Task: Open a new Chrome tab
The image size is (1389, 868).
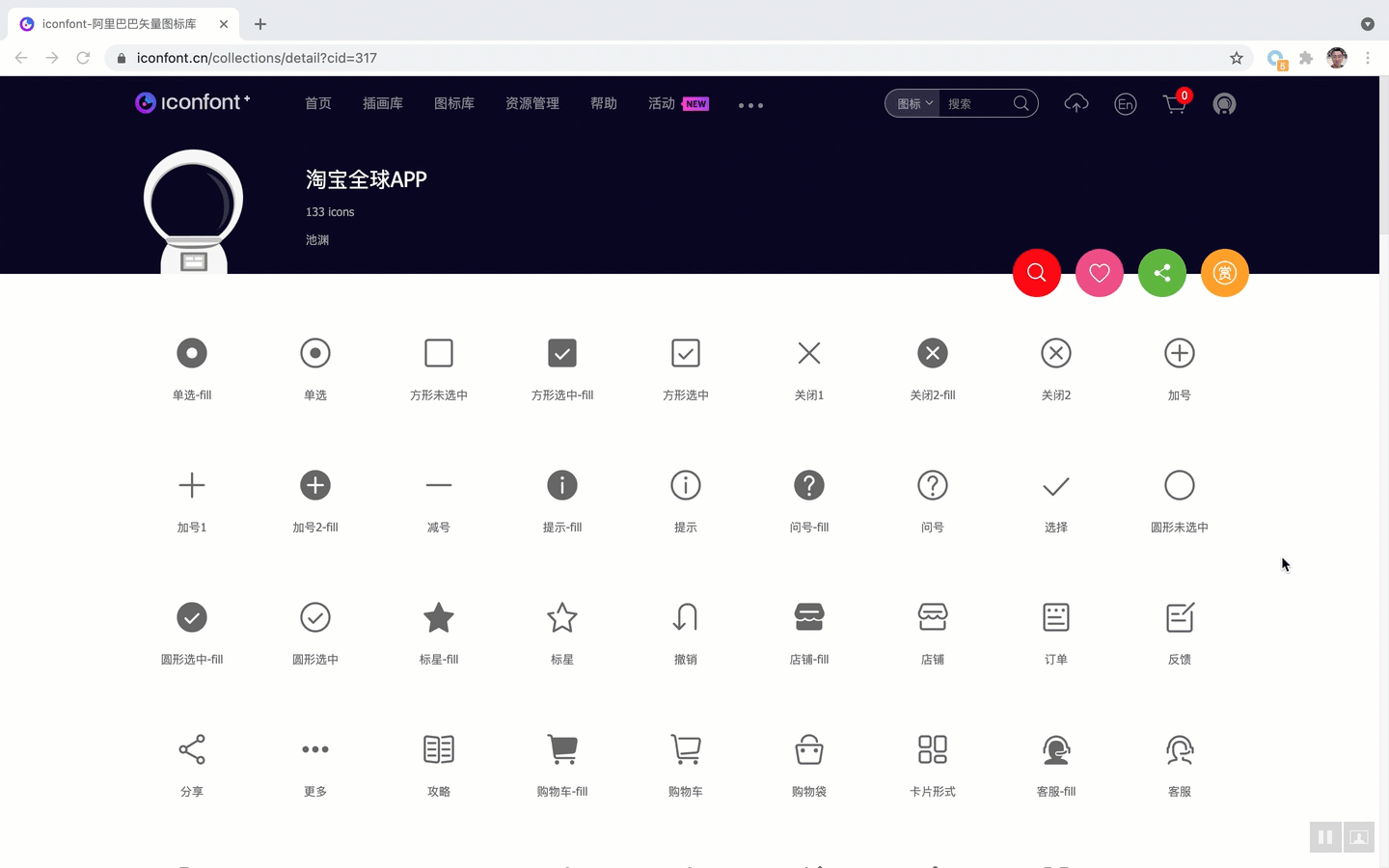Action: tap(260, 24)
